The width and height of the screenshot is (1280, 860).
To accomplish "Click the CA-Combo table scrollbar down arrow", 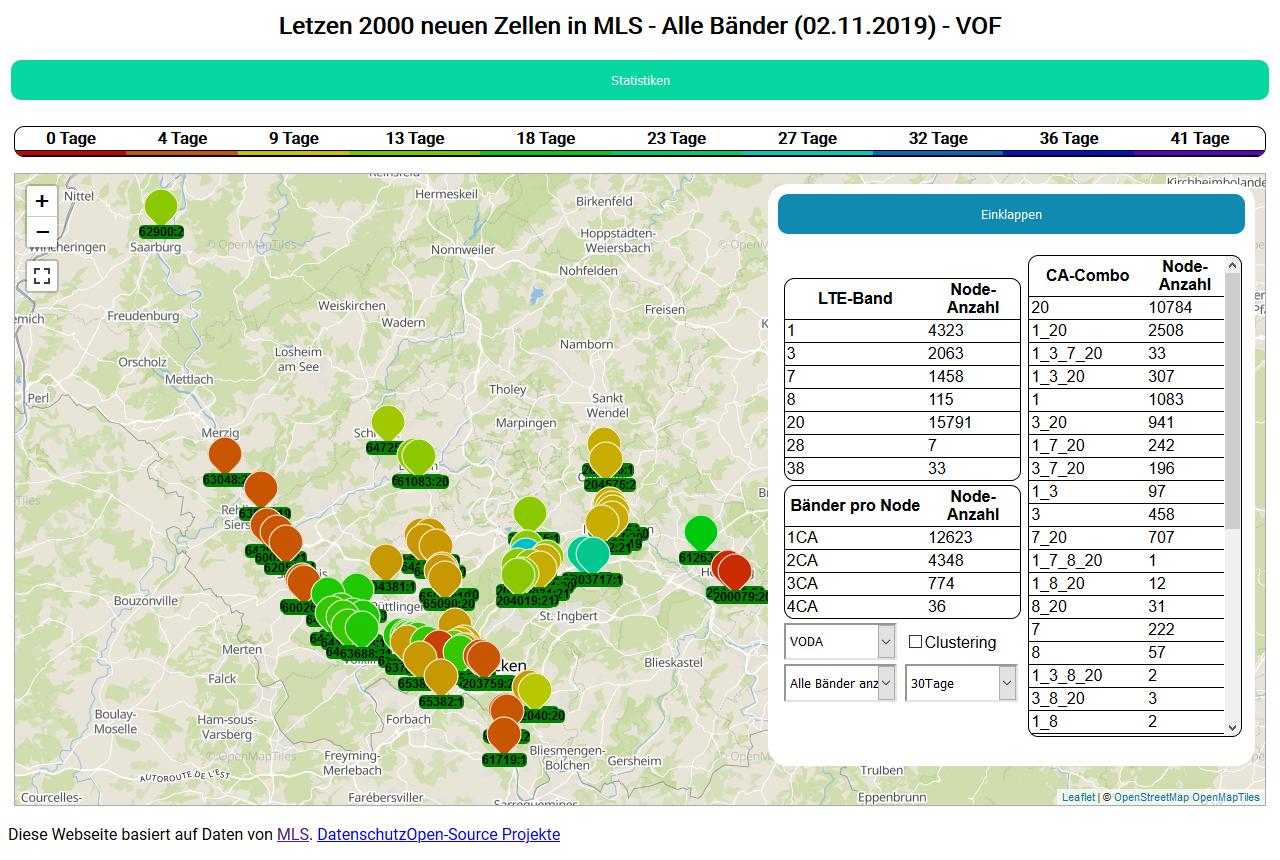I will [1232, 727].
